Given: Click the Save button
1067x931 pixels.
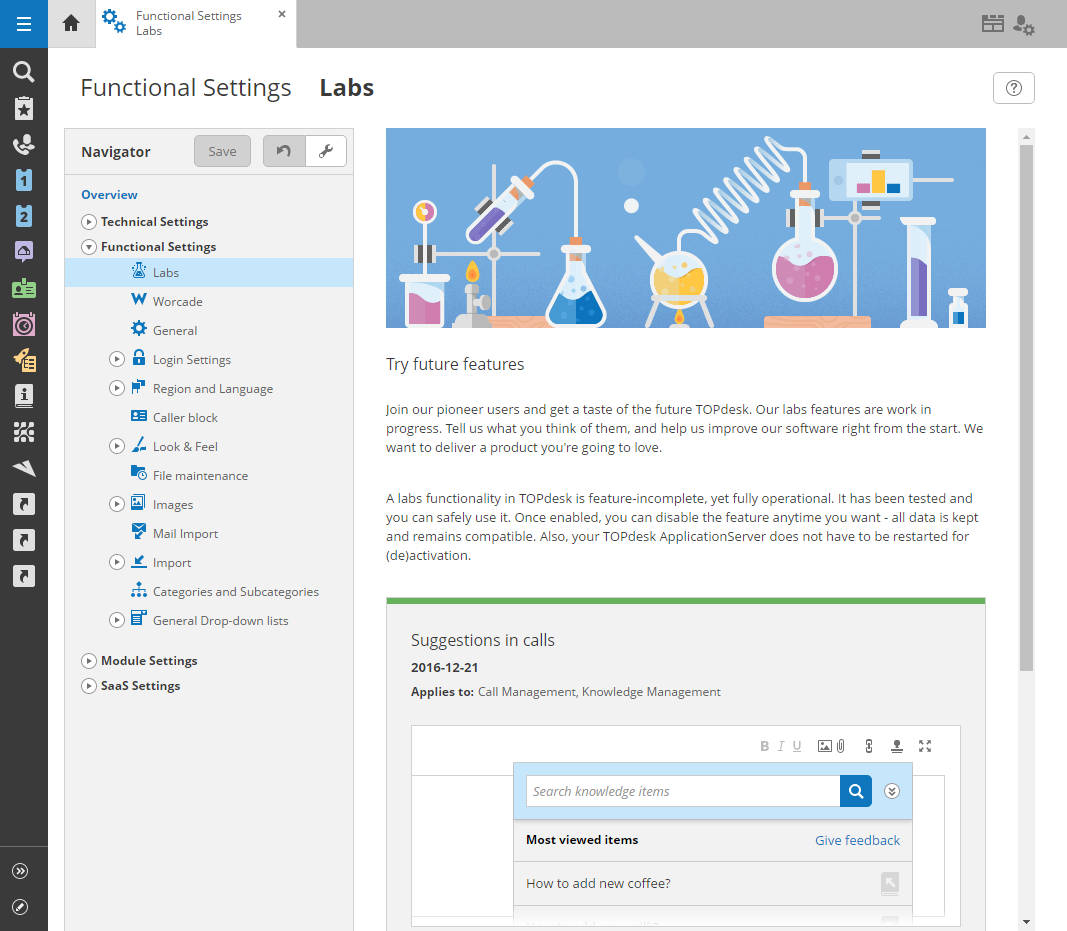Looking at the screenshot, I should tap(222, 151).
